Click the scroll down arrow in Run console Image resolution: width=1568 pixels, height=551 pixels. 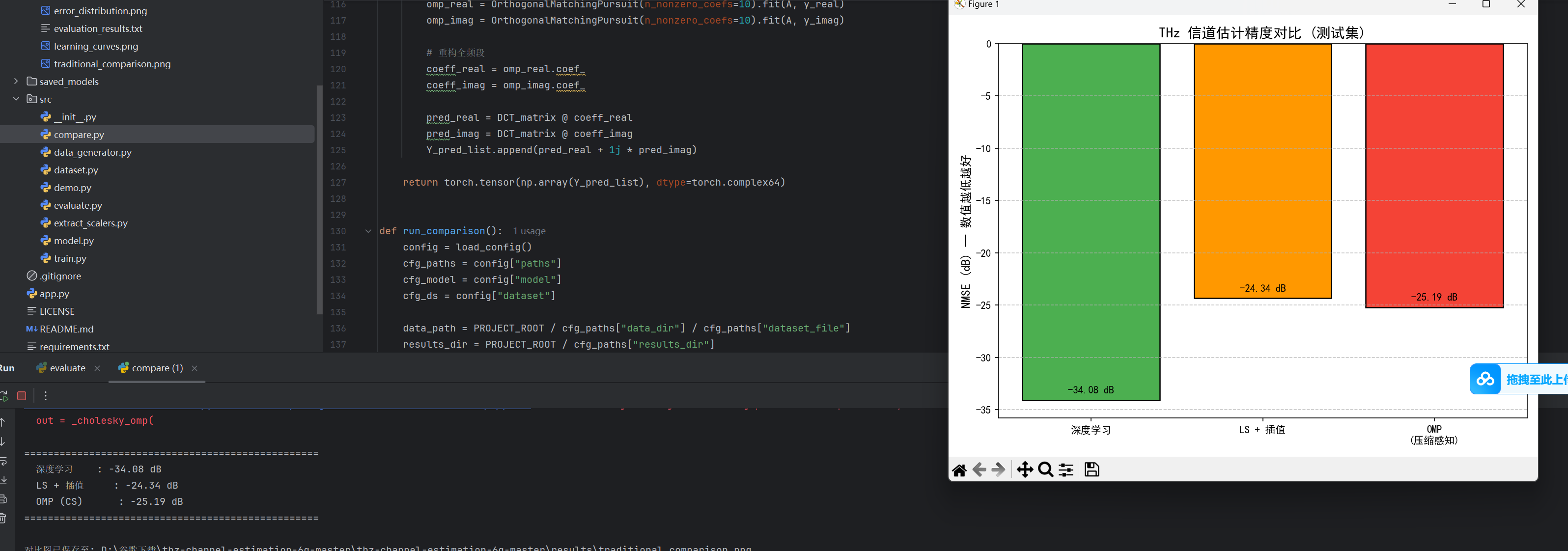pyautogui.click(x=3, y=441)
